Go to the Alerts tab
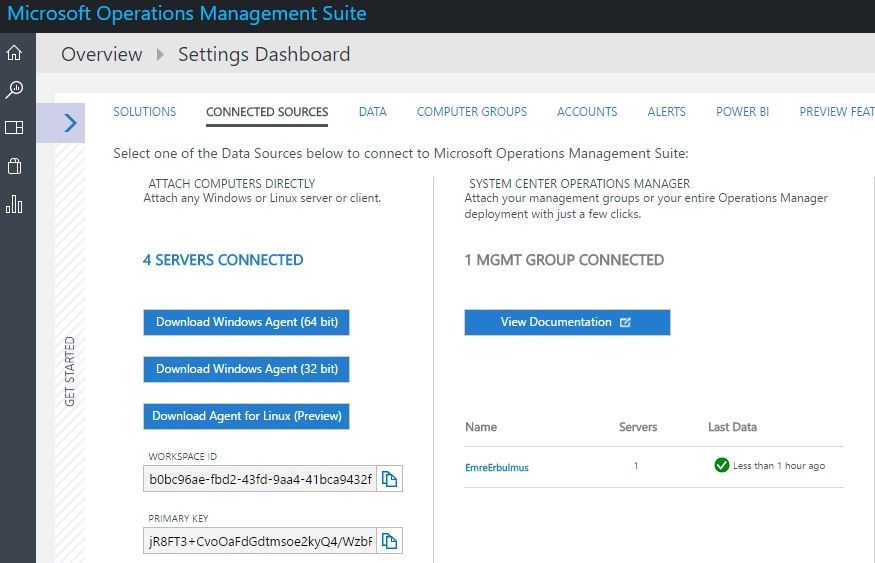 pos(666,112)
